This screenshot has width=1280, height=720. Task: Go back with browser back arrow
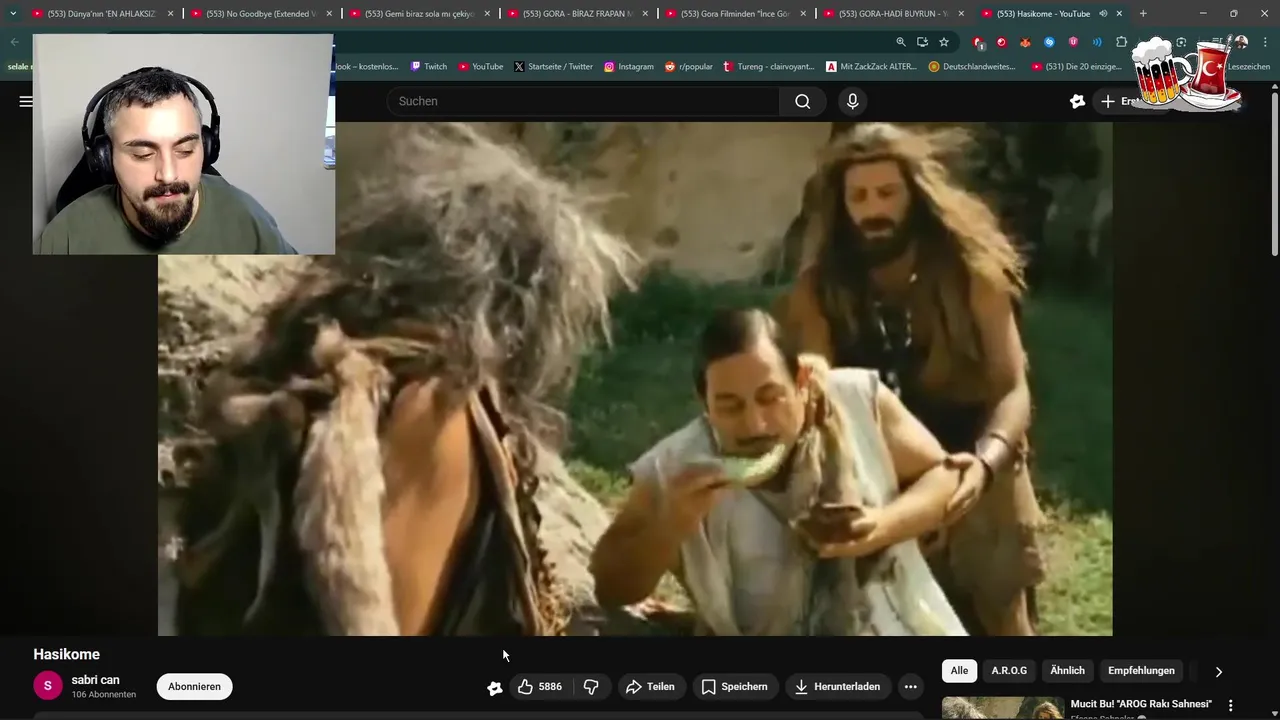coord(14,42)
